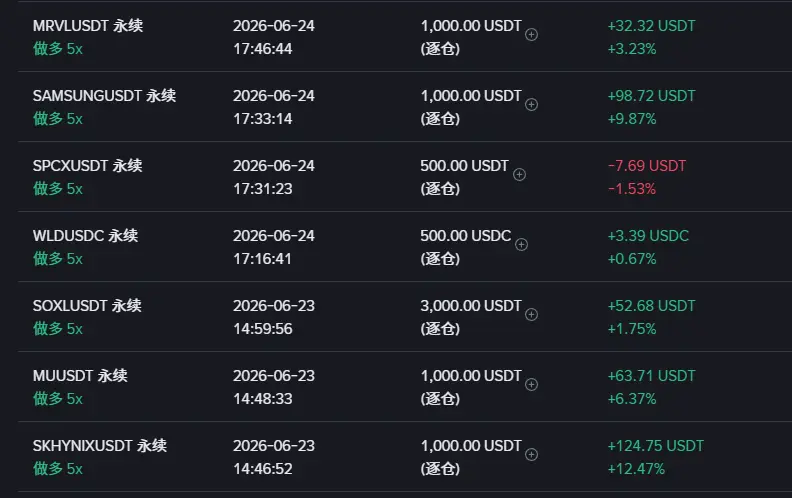The image size is (792, 498).
Task: Click the +98.72 USDT profit value
Action: pyautogui.click(x=652, y=96)
